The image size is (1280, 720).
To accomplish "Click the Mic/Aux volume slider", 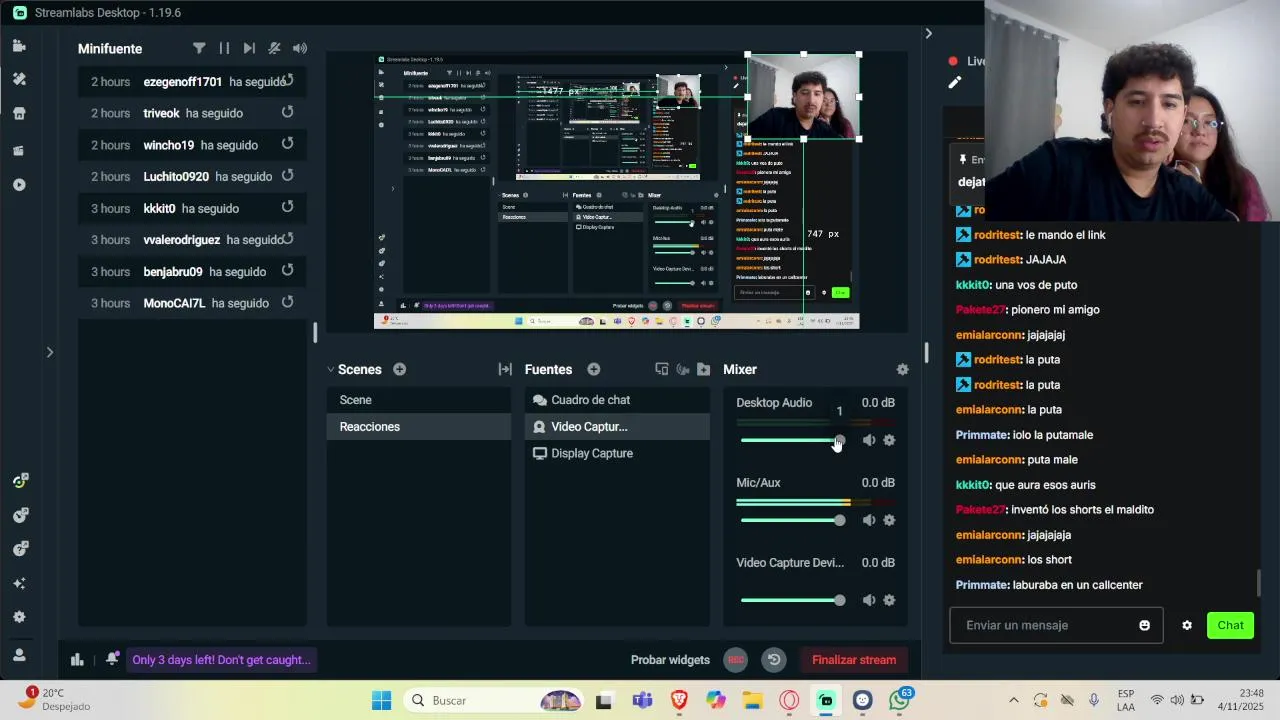I will [792, 520].
